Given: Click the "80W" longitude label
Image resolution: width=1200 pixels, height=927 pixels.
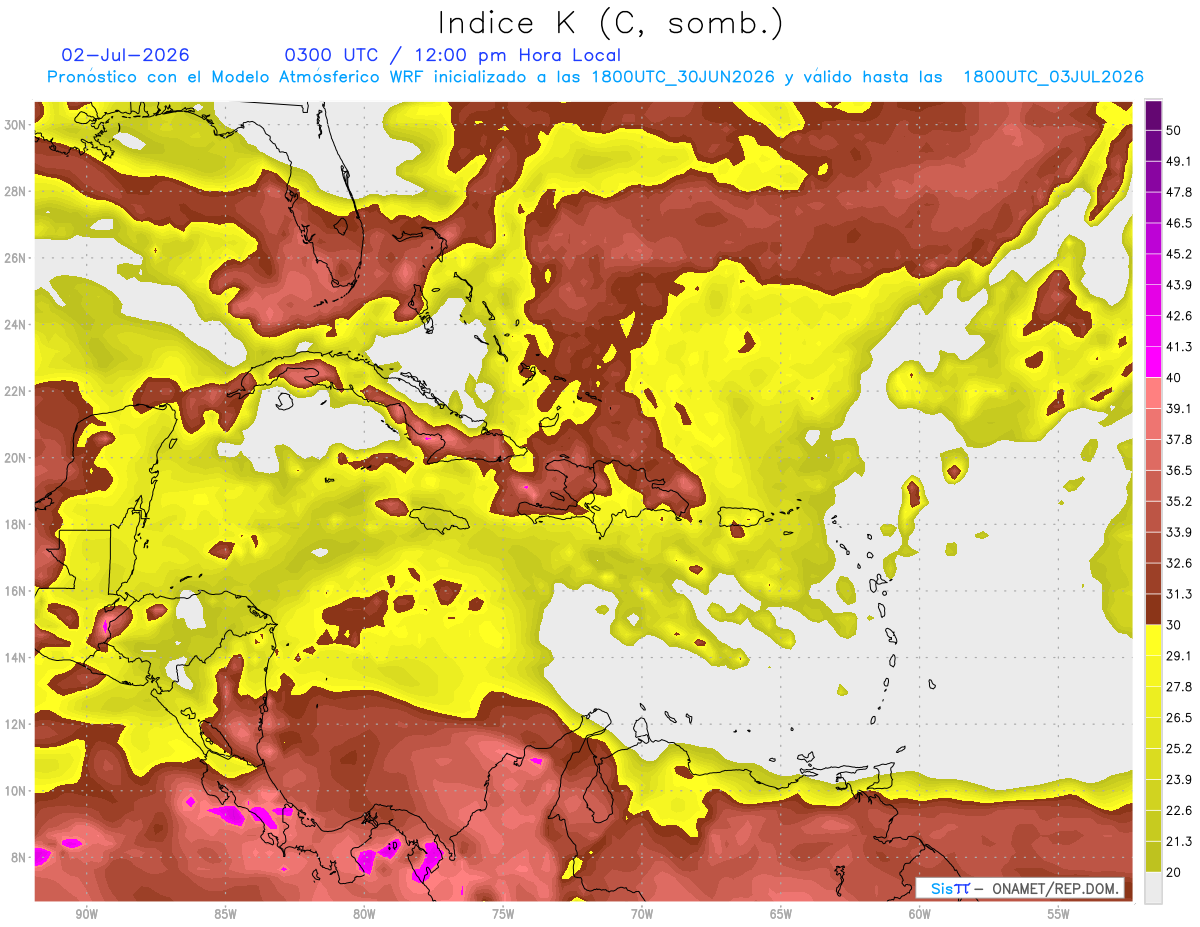Looking at the screenshot, I should tap(364, 914).
